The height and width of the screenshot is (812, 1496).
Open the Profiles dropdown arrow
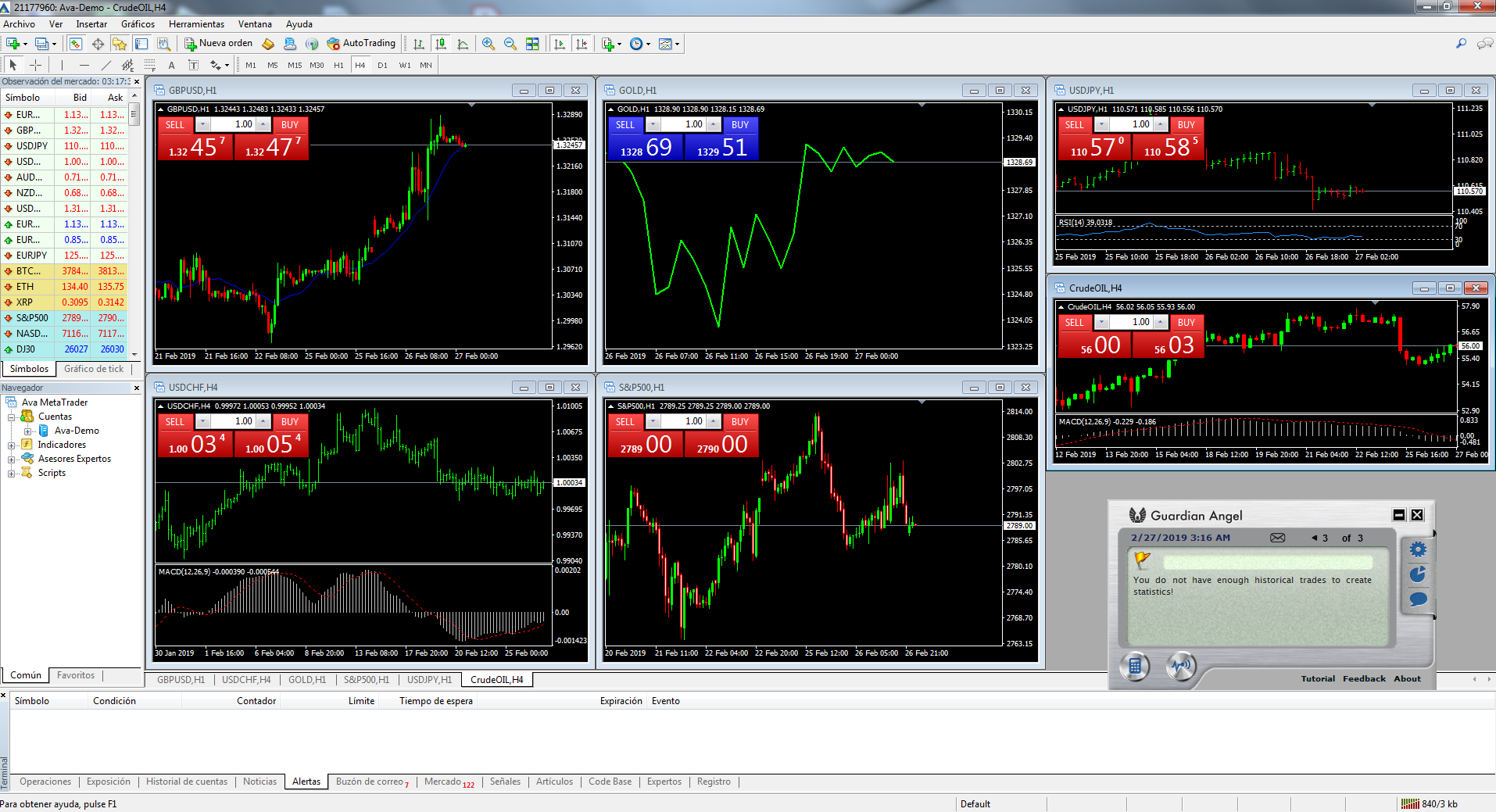pos(54,45)
